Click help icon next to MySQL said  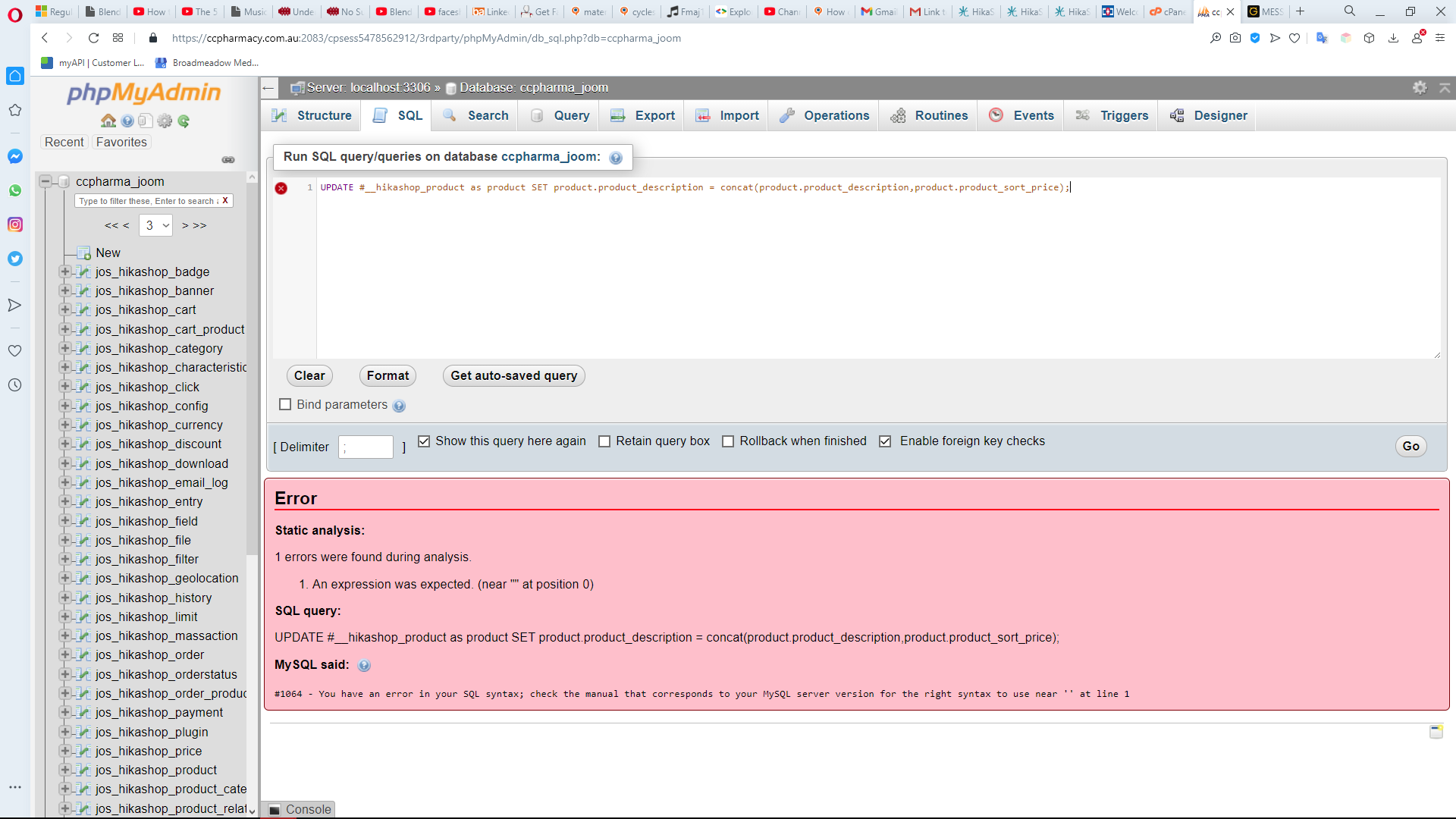[x=364, y=666]
